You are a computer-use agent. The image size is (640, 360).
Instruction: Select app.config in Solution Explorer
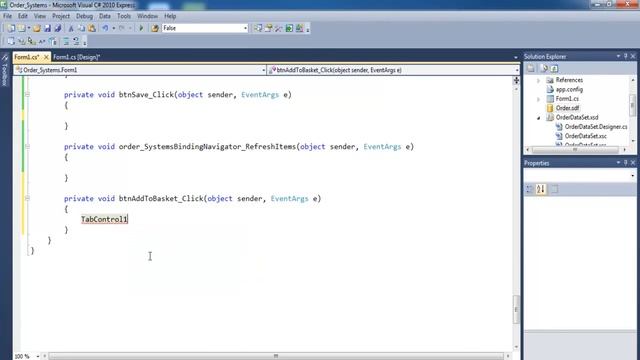tap(569, 89)
